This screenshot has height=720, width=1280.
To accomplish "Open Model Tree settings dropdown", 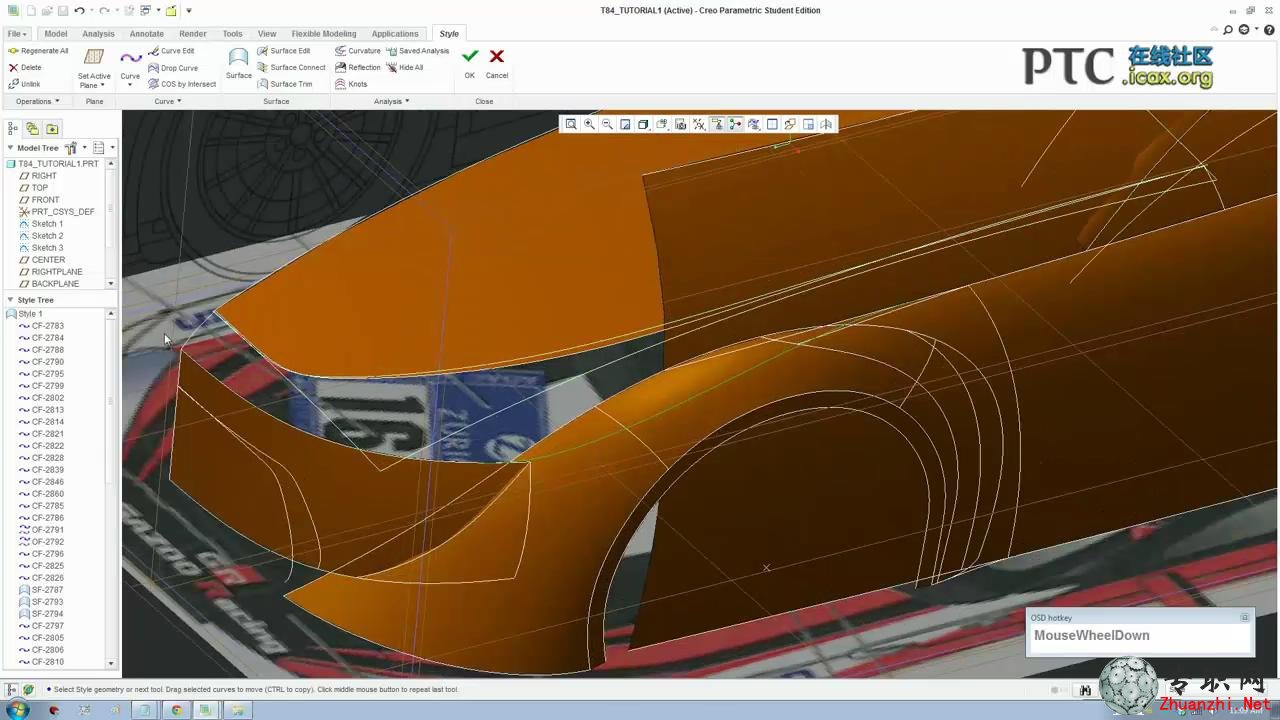I will pos(74,148).
